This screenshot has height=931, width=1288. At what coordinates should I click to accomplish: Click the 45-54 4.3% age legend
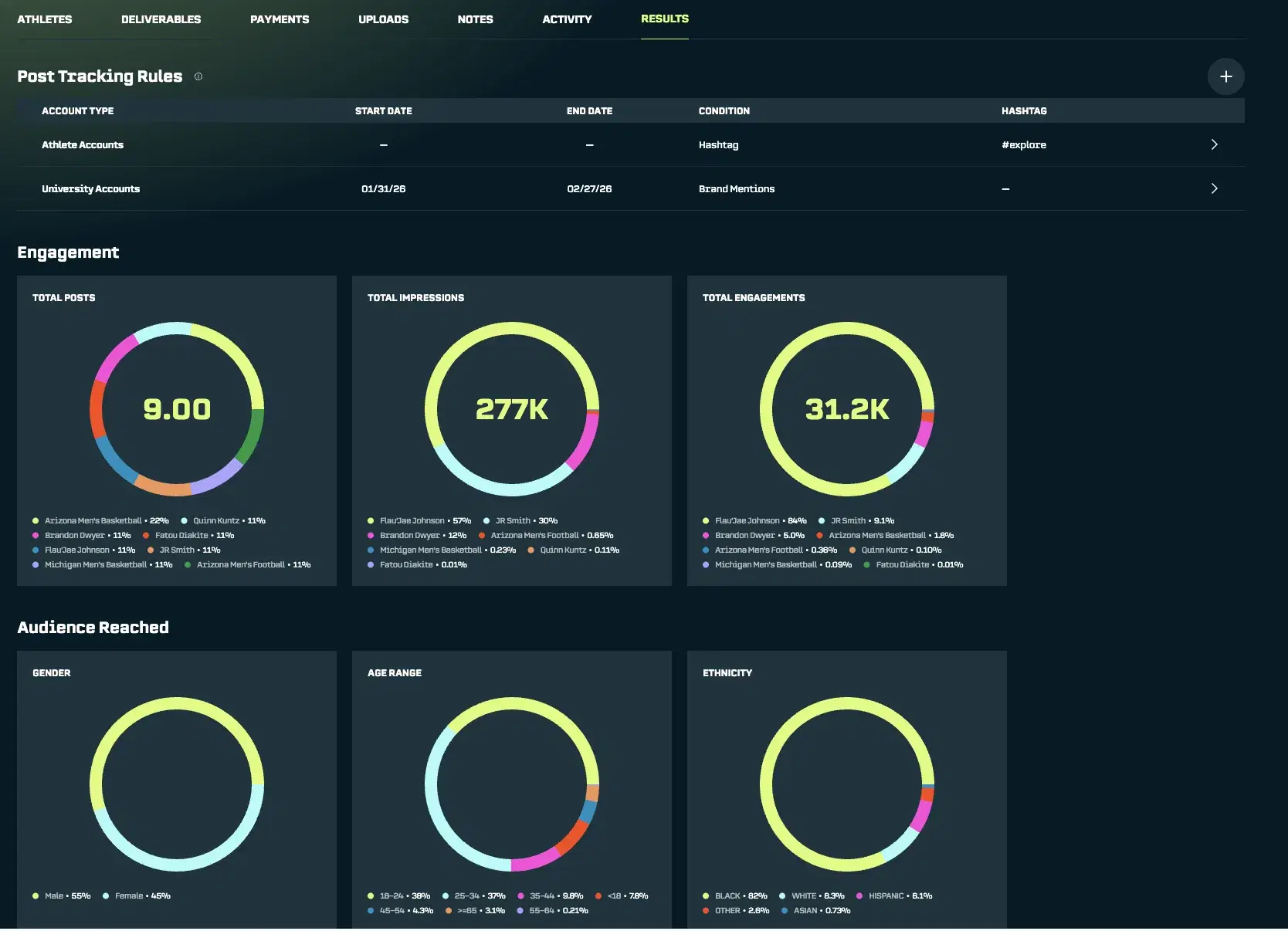(401, 910)
